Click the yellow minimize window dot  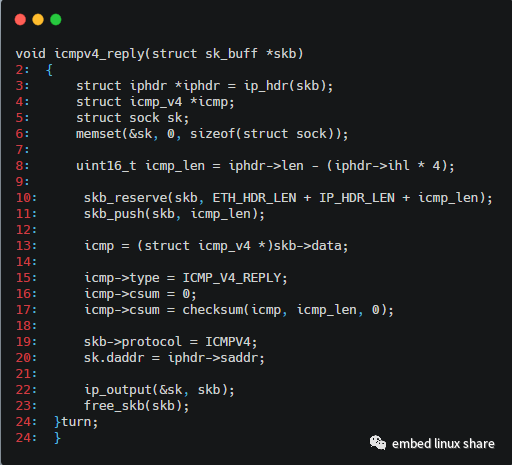point(38,20)
